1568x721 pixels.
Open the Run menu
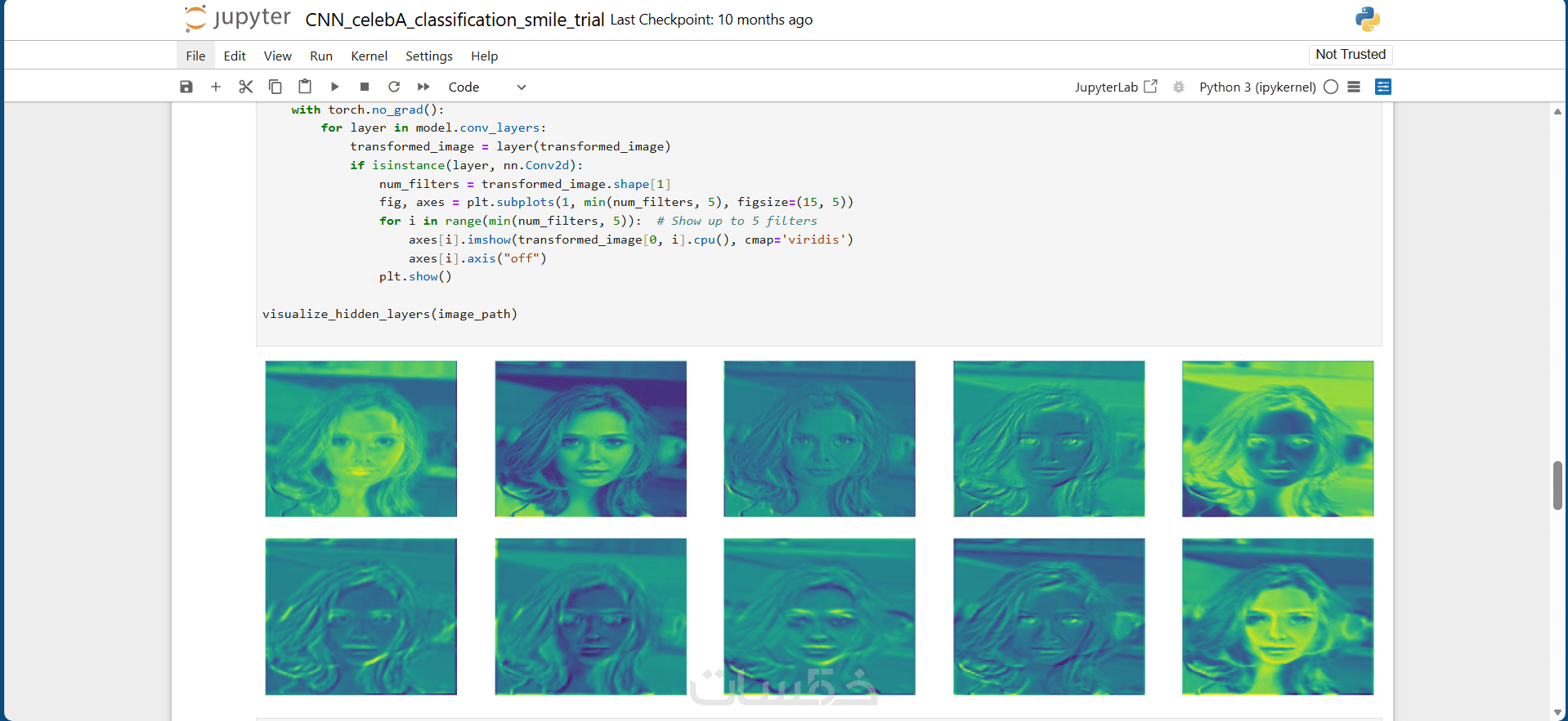[x=321, y=56]
